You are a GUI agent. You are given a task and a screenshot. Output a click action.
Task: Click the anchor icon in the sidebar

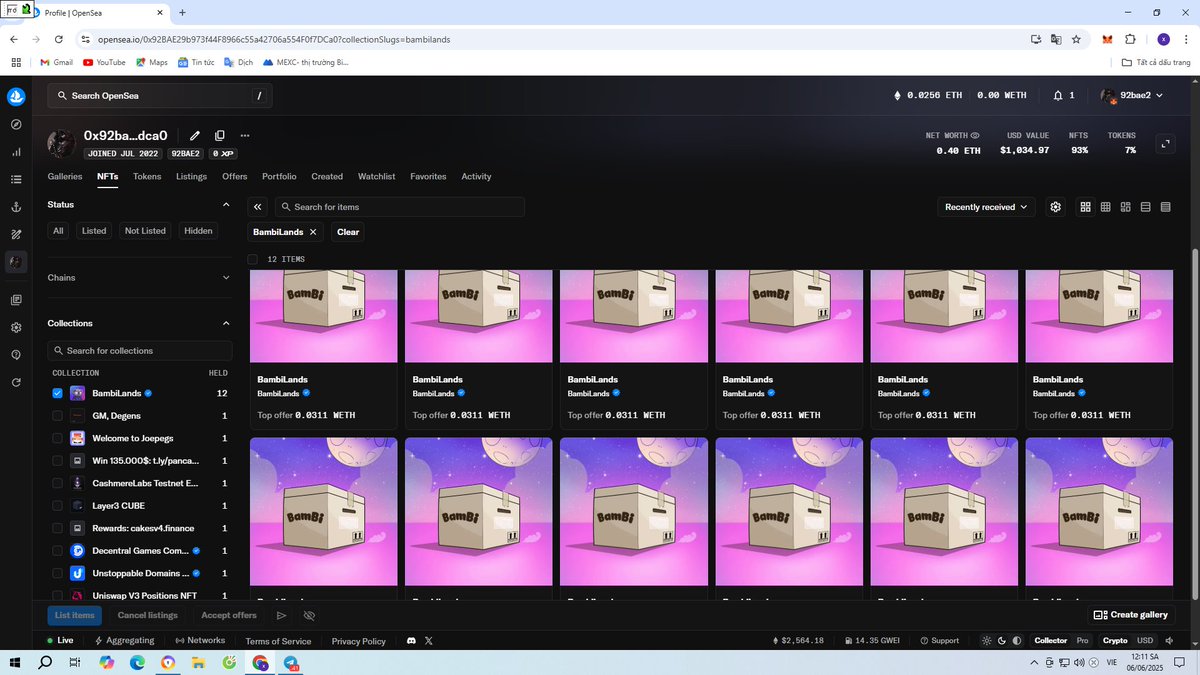[x=16, y=207]
